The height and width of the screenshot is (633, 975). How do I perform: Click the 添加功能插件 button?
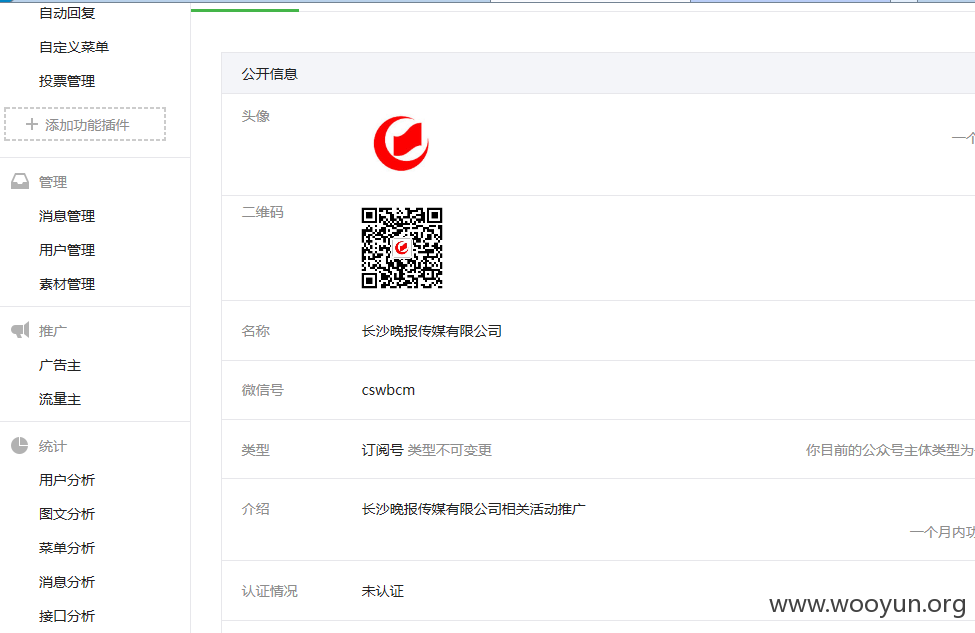coord(85,124)
